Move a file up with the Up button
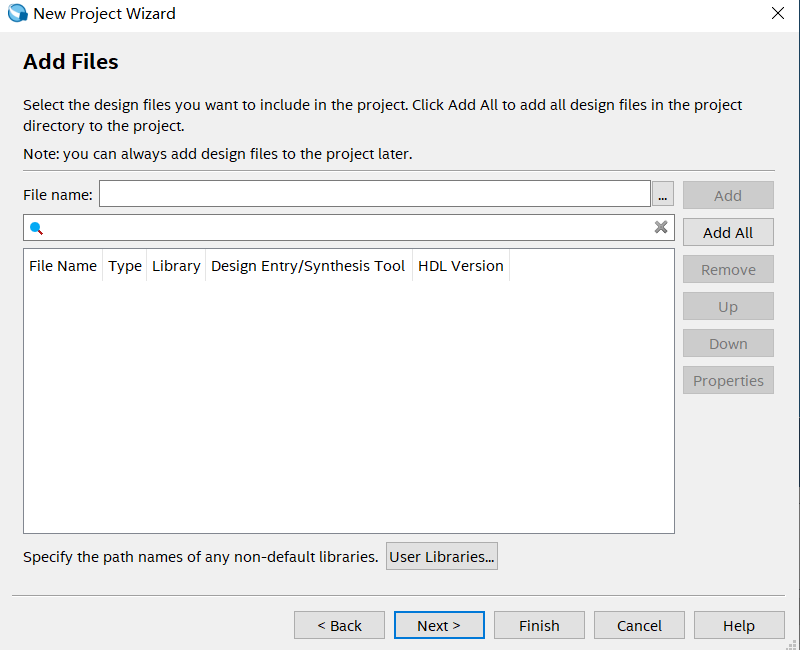 click(728, 306)
